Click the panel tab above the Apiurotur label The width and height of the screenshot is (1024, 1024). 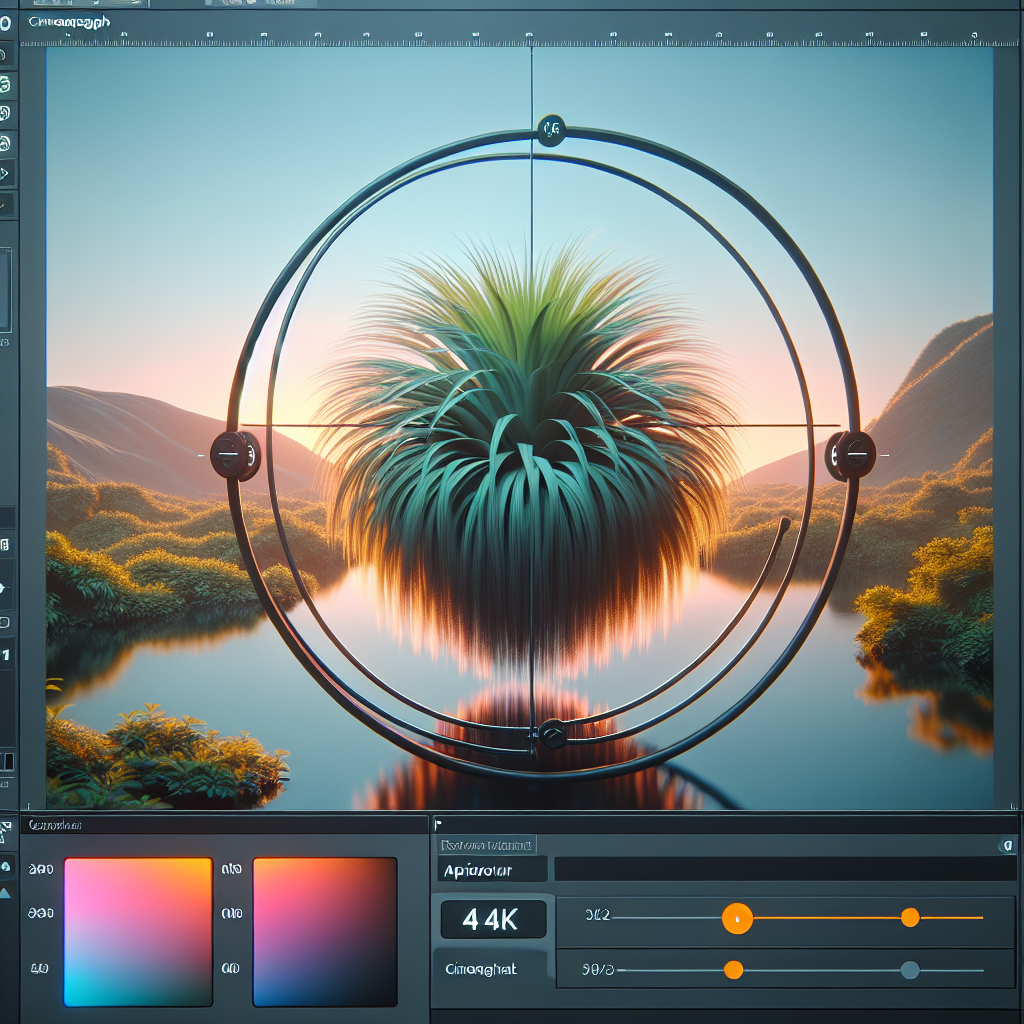pos(486,845)
